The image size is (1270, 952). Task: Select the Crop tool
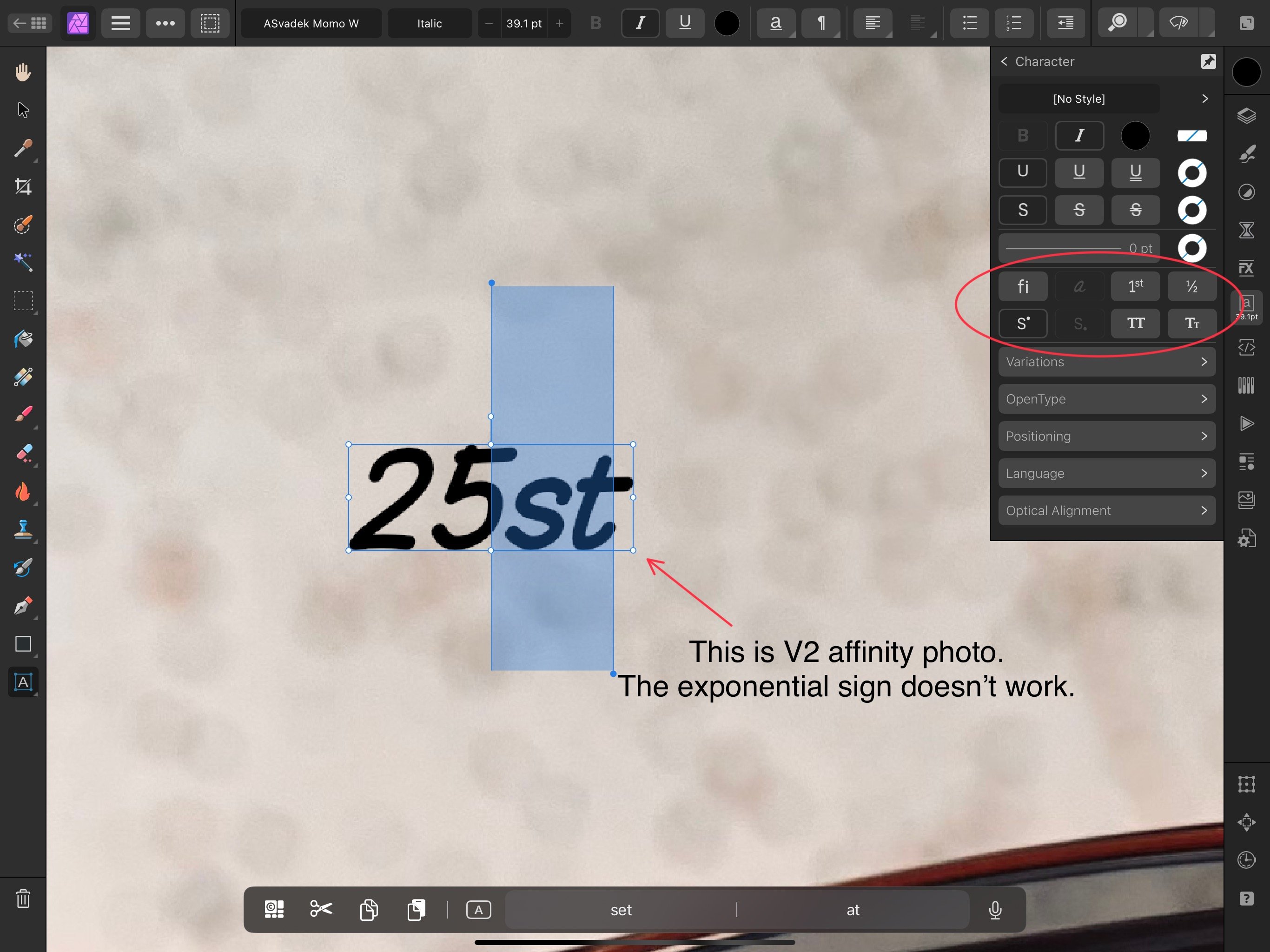pyautogui.click(x=23, y=186)
